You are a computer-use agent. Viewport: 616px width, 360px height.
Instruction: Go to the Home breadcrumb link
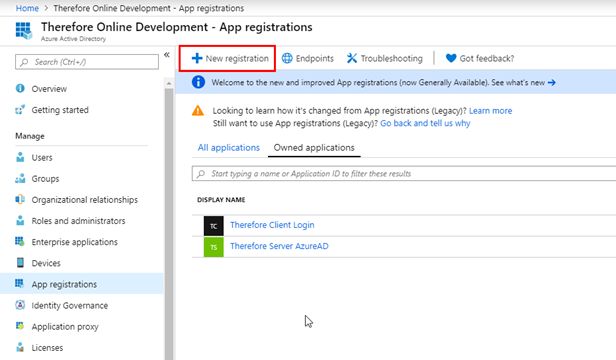(27, 8)
